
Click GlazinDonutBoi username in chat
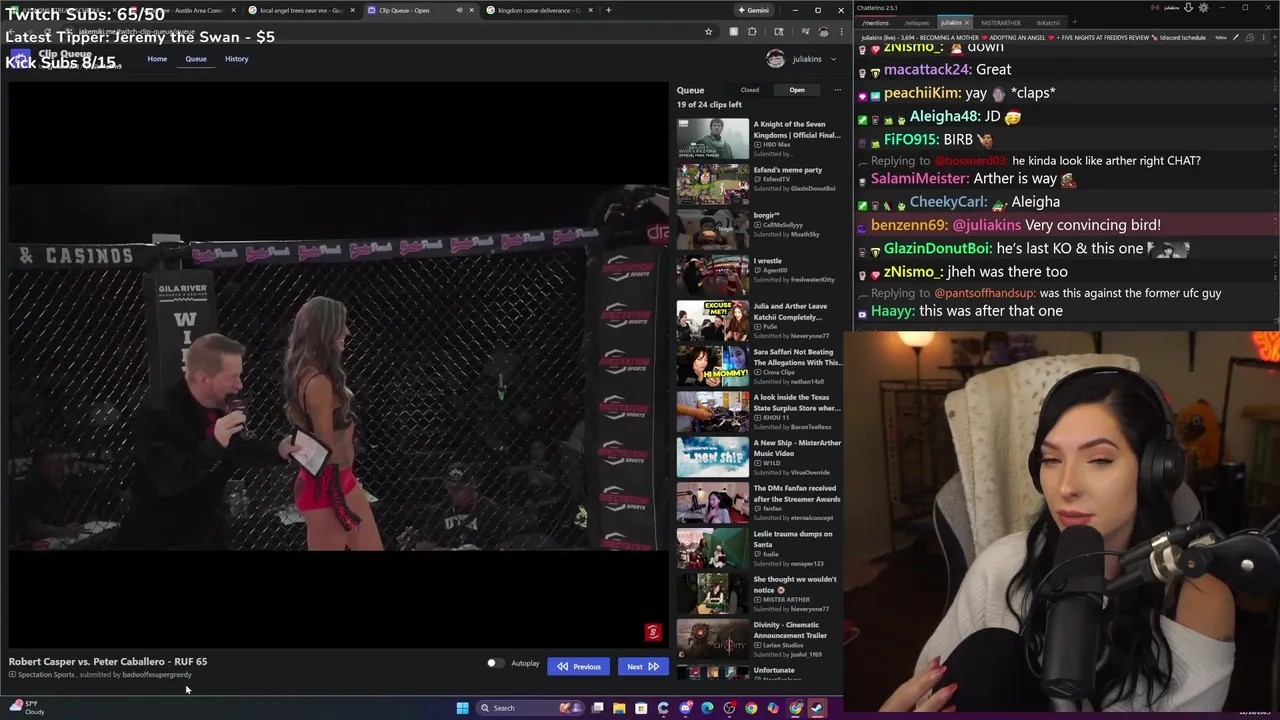[937, 248]
